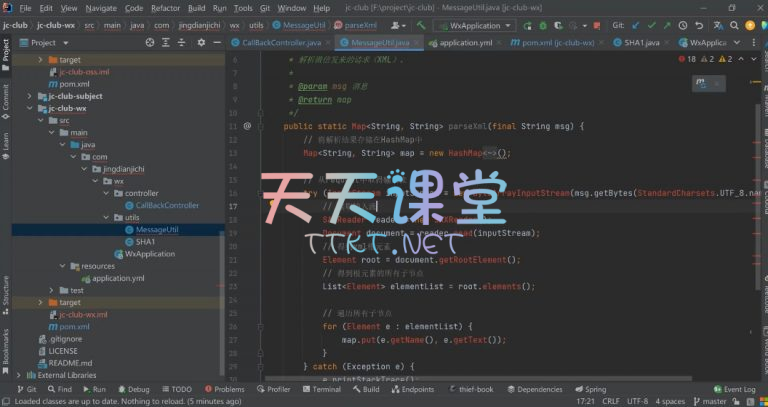Run WxApplication with the green run icon
This screenshot has width=768, height=407.
pyautogui.click(x=525, y=24)
